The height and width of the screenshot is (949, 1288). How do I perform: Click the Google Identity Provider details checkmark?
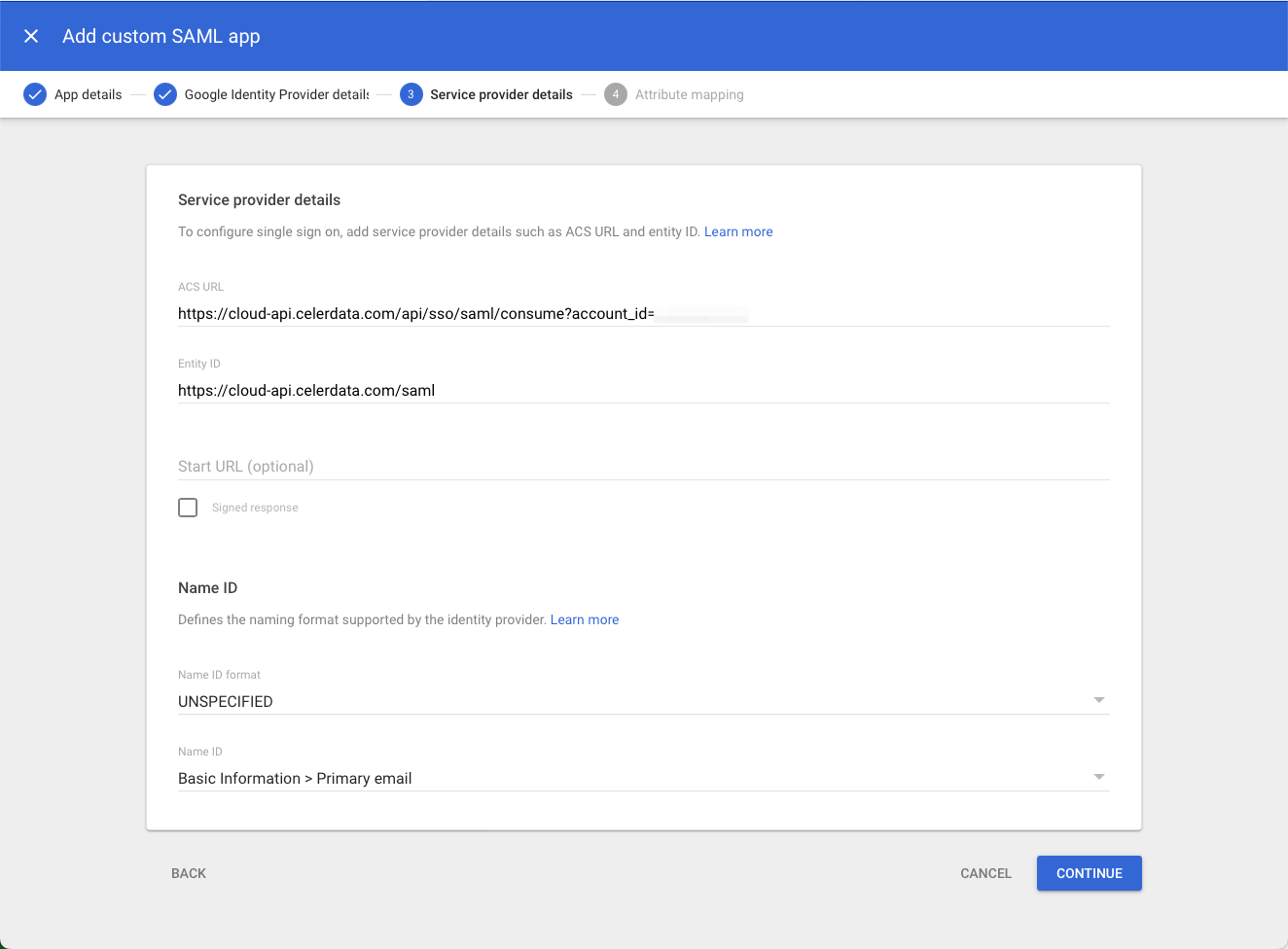165,93
